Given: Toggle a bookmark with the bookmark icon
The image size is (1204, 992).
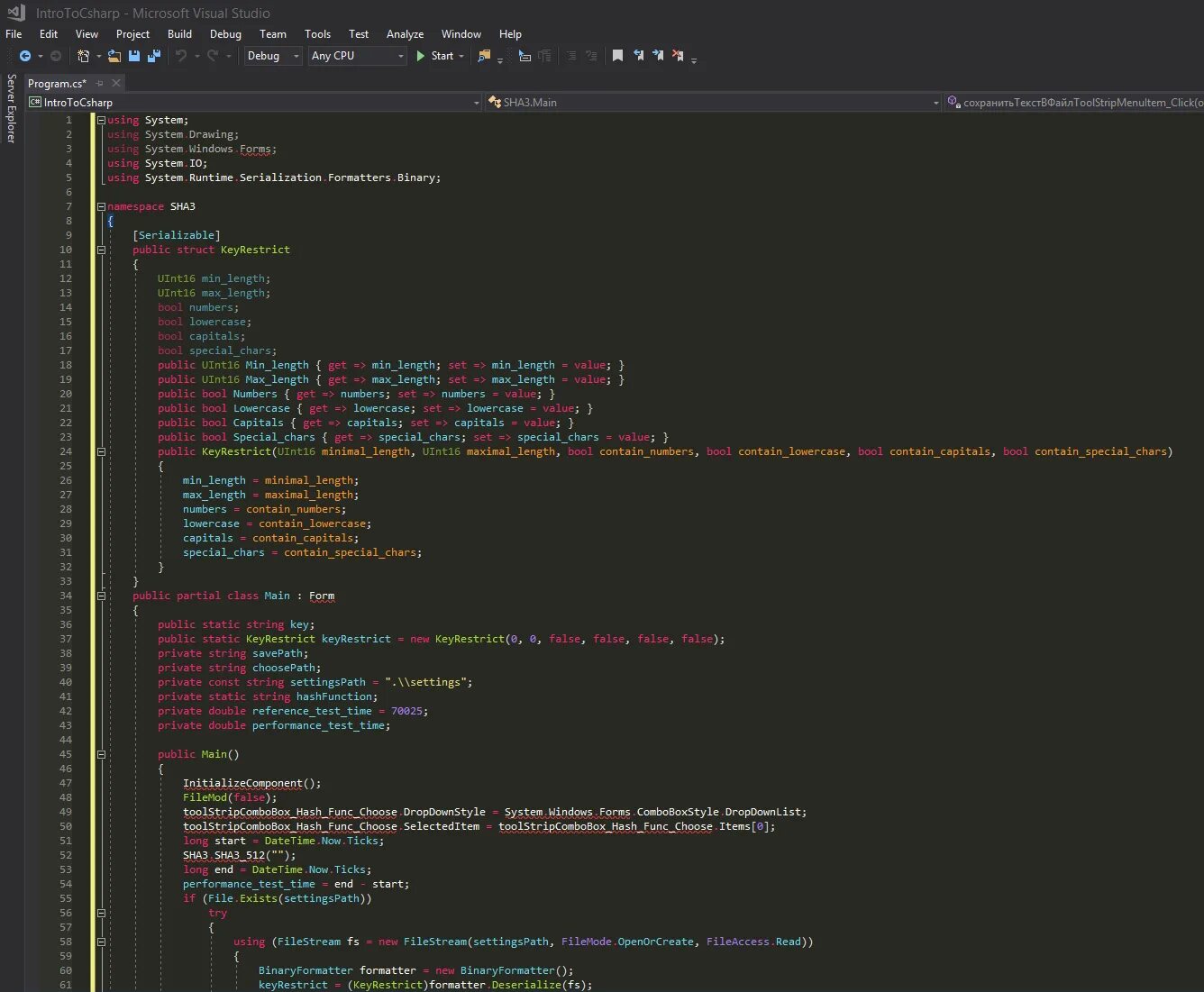Looking at the screenshot, I should 617,56.
